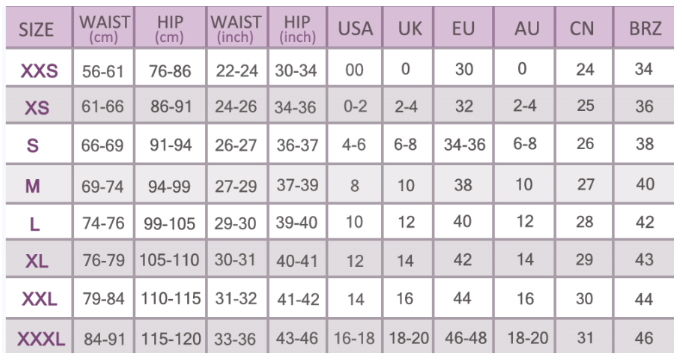This screenshot has height=362, width=682.
Task: Select the M size row label
Action: pyautogui.click(x=33, y=186)
